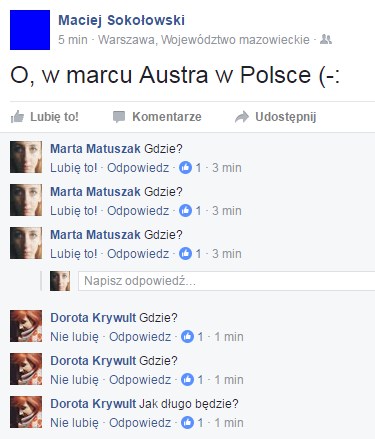Click Odpowiedz under Jak długo będzie? comment
This screenshot has width=375, height=439.
pyautogui.click(x=140, y=423)
